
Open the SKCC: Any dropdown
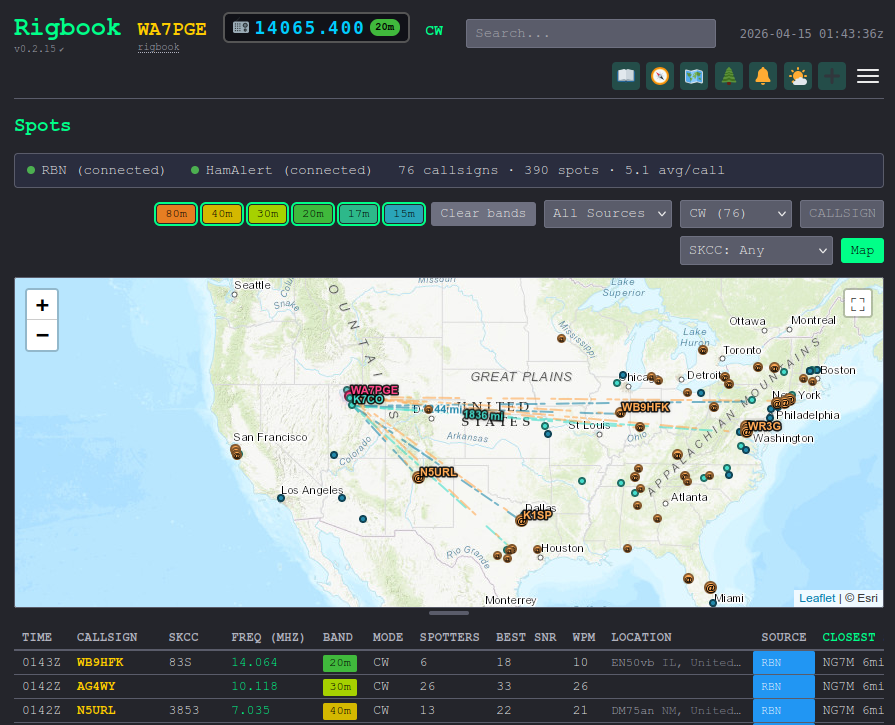(755, 250)
